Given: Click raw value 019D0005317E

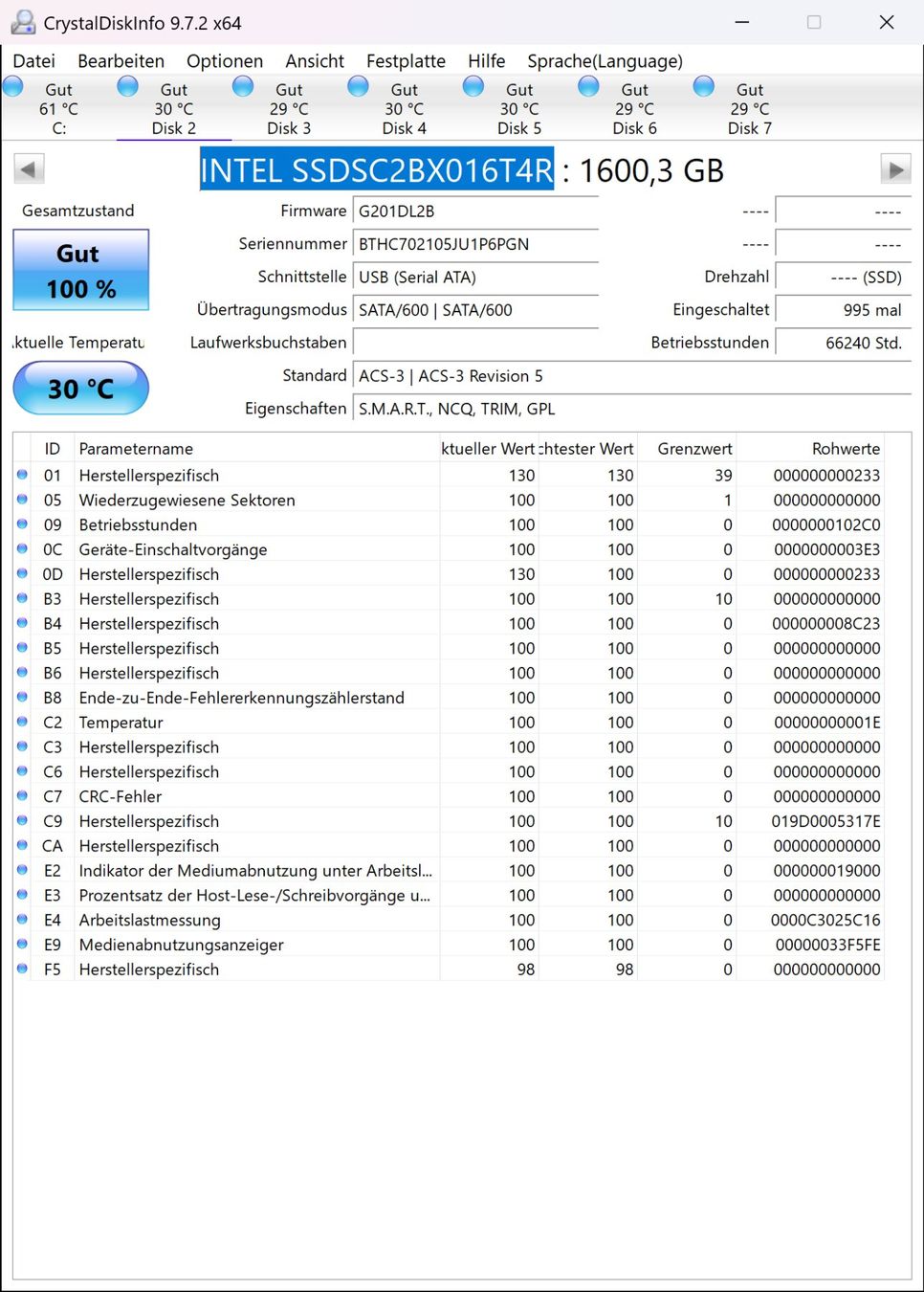Looking at the screenshot, I should 826,821.
